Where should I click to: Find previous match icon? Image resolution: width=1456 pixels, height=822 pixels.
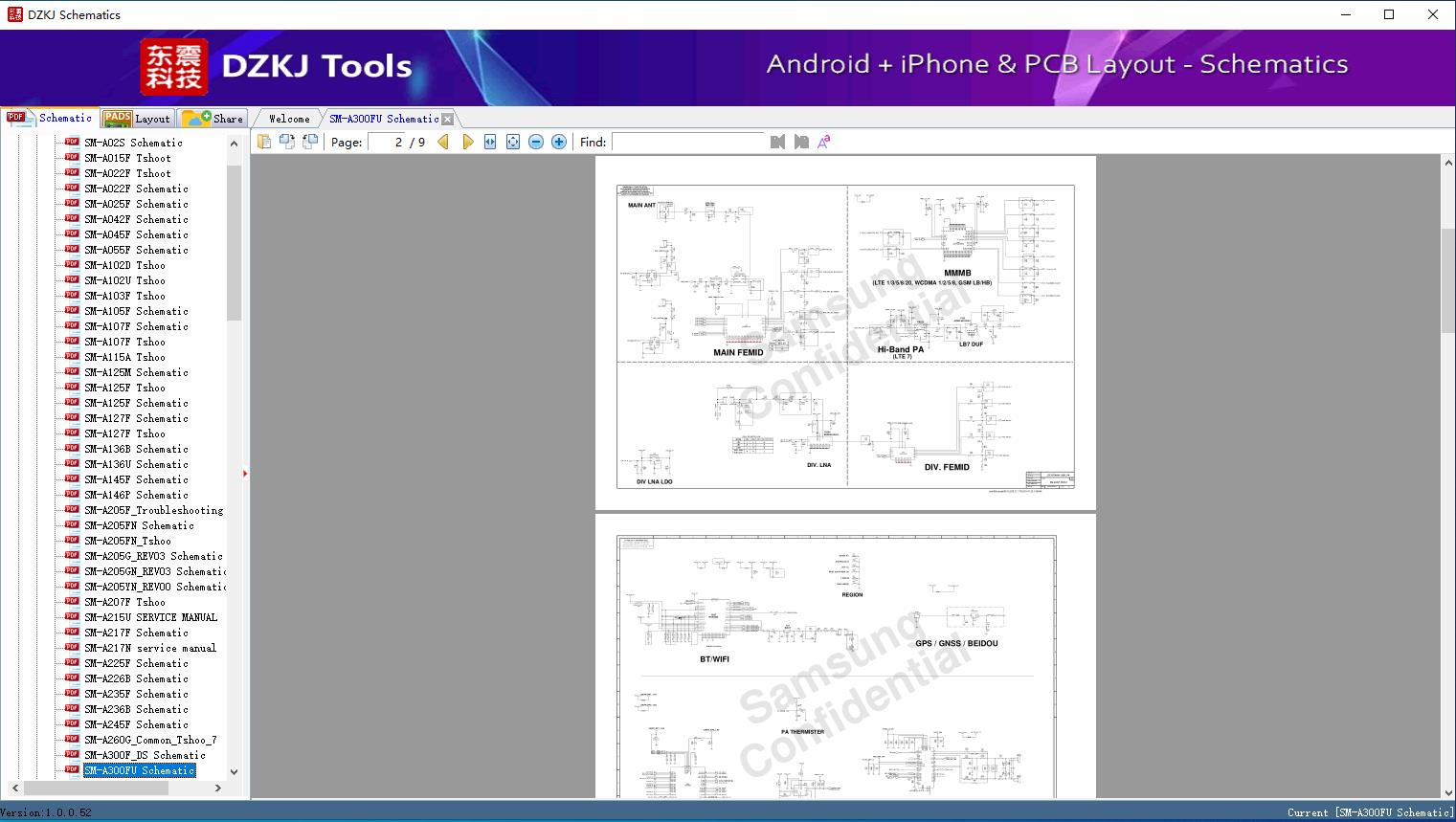[x=777, y=142]
